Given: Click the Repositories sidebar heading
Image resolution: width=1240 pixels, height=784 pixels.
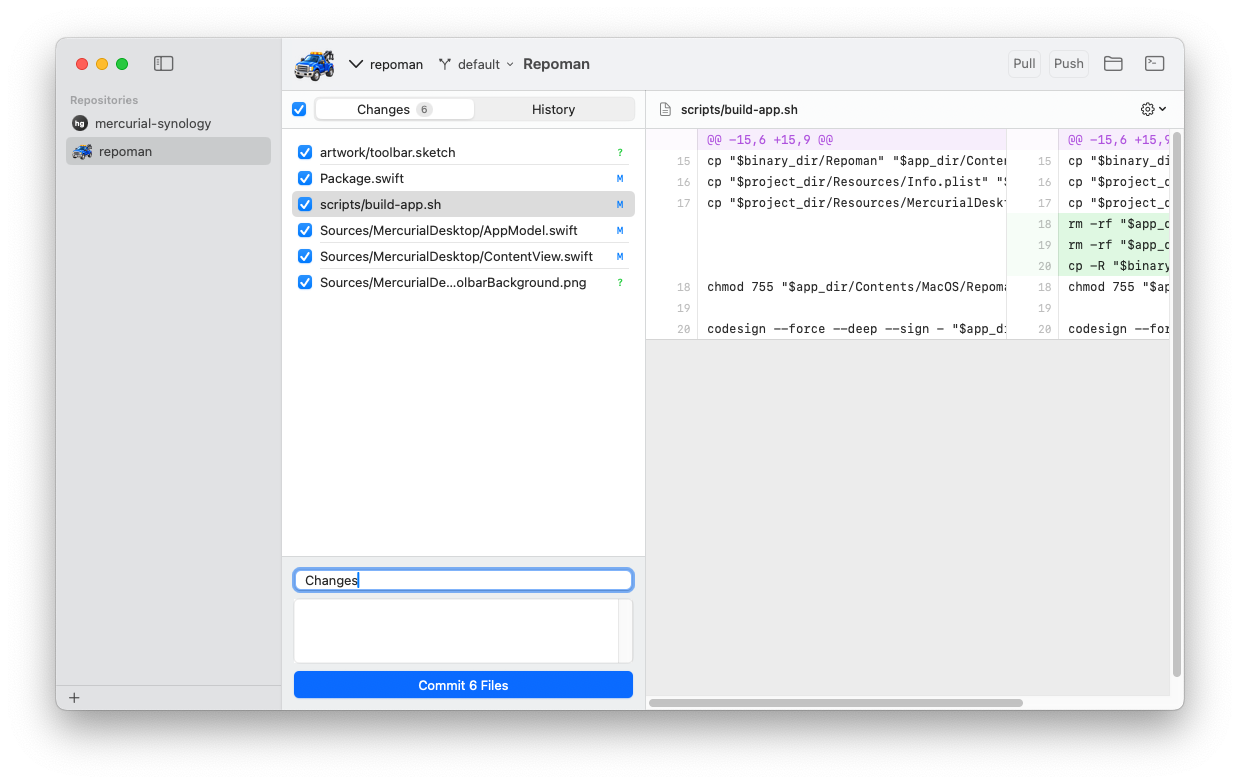Looking at the screenshot, I should pos(104,100).
